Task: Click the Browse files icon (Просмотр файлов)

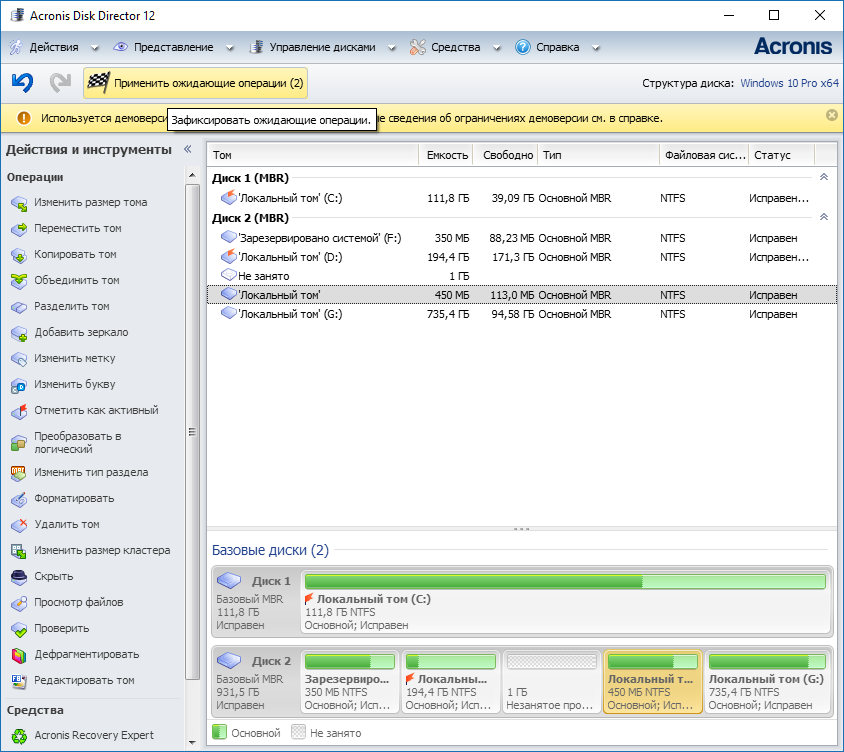Action: [x=19, y=603]
